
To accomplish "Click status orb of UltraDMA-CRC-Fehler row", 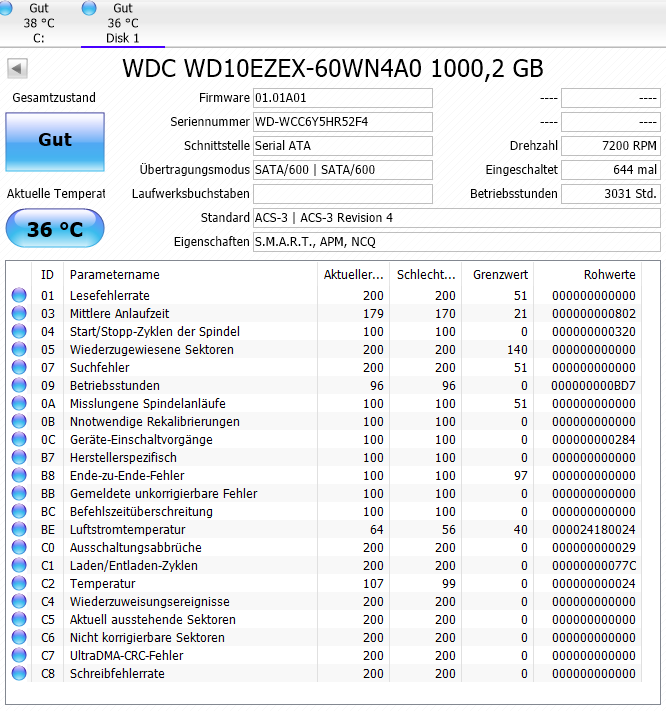I will point(19,656).
